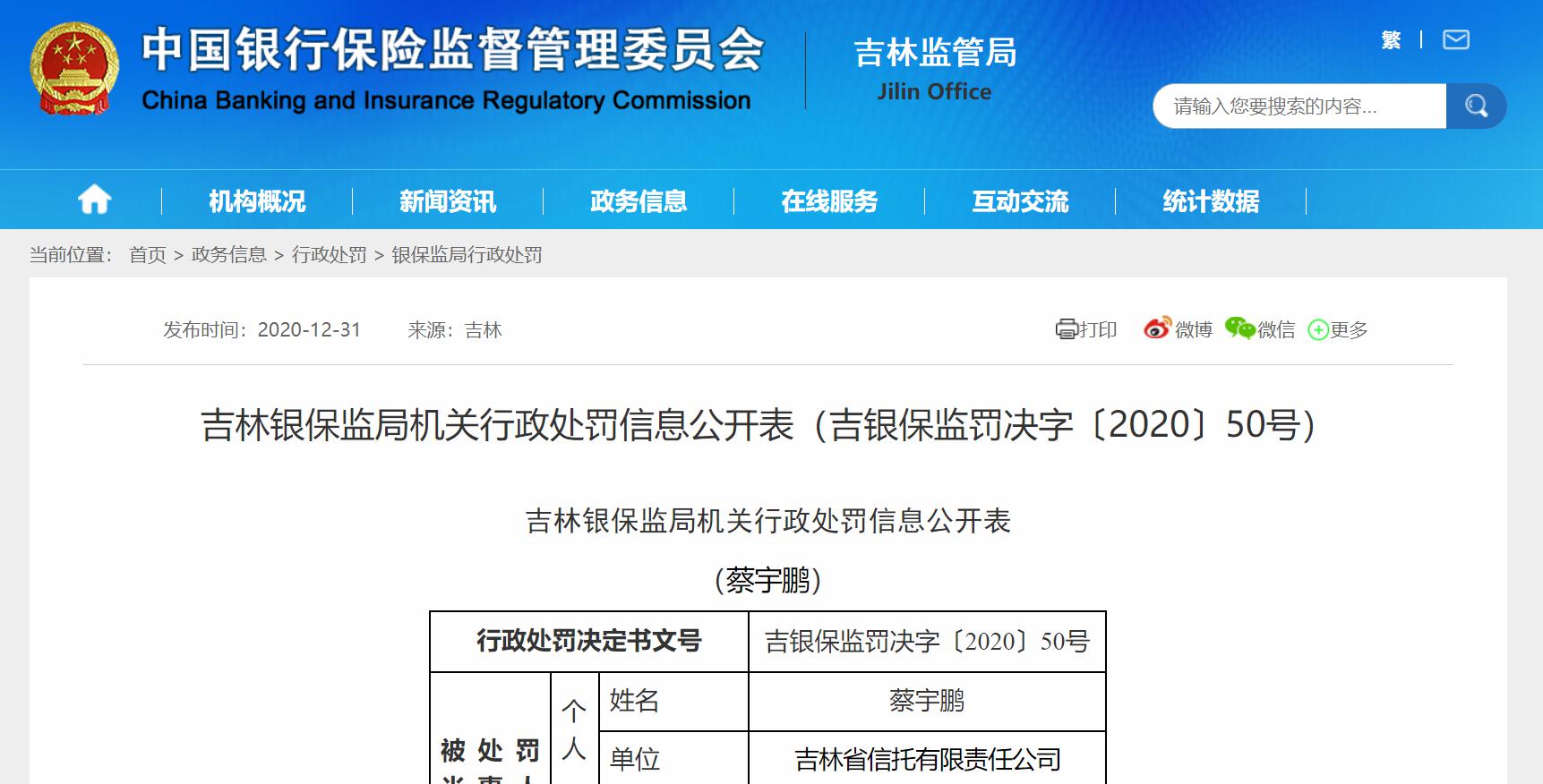1543x784 pixels.
Task: Open more sharing options plus icon
Action: click(1317, 330)
